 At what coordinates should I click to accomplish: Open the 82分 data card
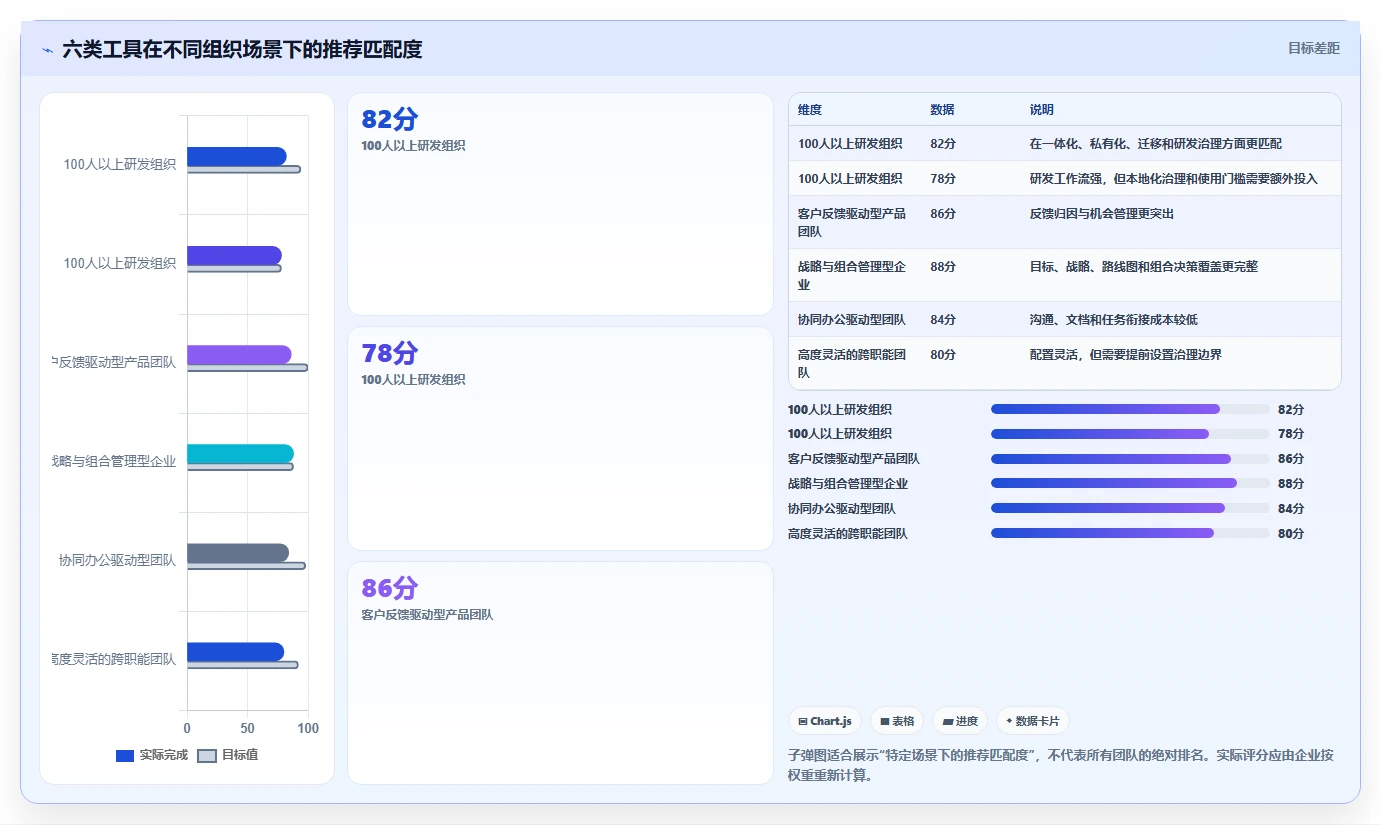[560, 204]
